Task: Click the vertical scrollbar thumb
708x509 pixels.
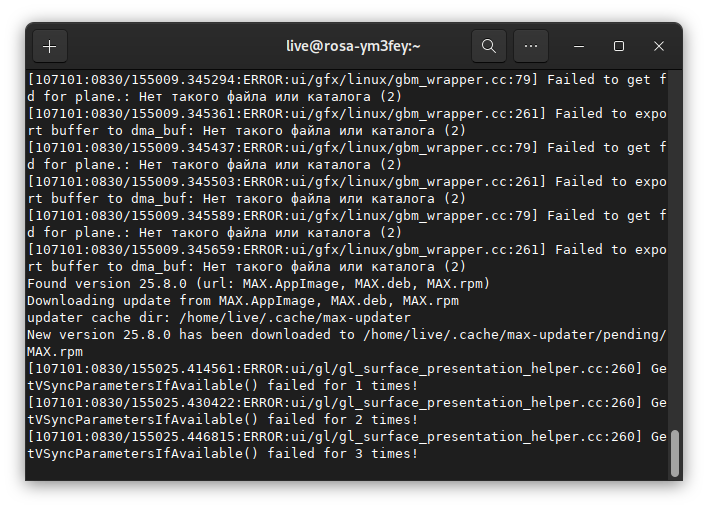Action: 675,453
